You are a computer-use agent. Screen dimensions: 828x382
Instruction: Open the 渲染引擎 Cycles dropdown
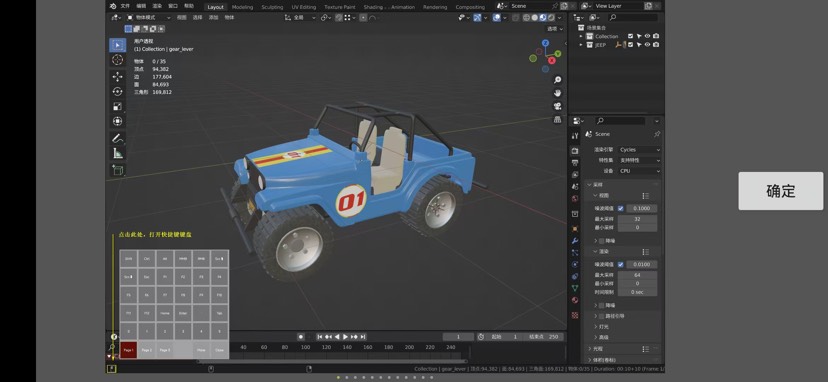(639, 150)
